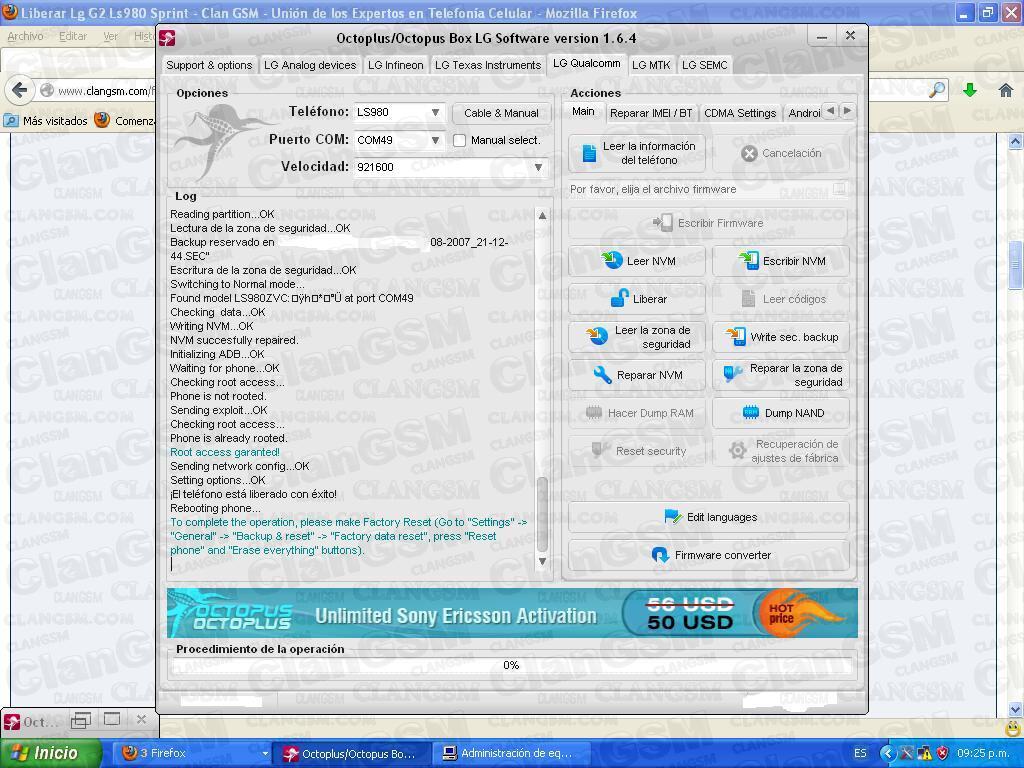Open Firefox Editar menu

tap(72, 37)
